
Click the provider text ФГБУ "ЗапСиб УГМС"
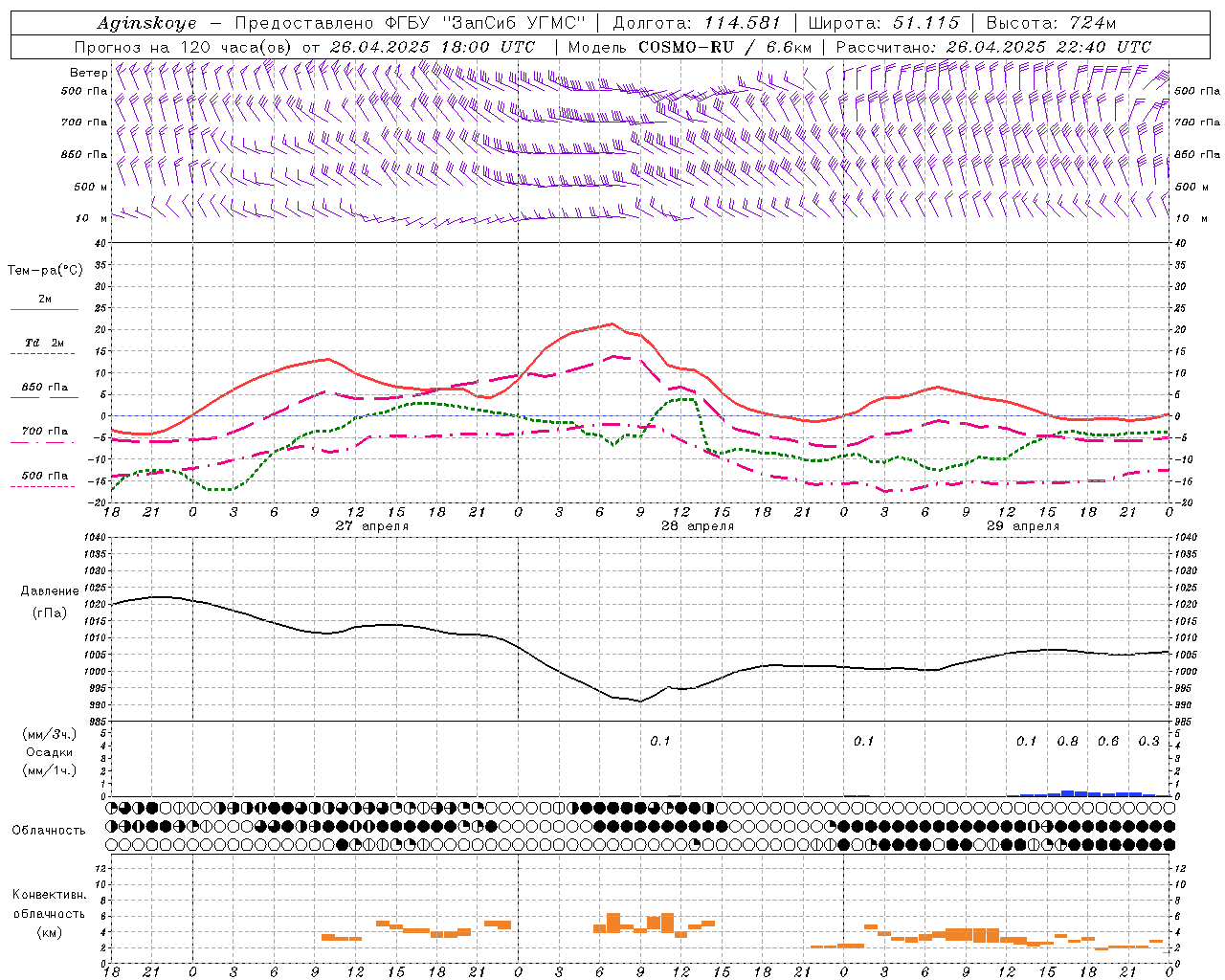pyautogui.click(x=491, y=23)
